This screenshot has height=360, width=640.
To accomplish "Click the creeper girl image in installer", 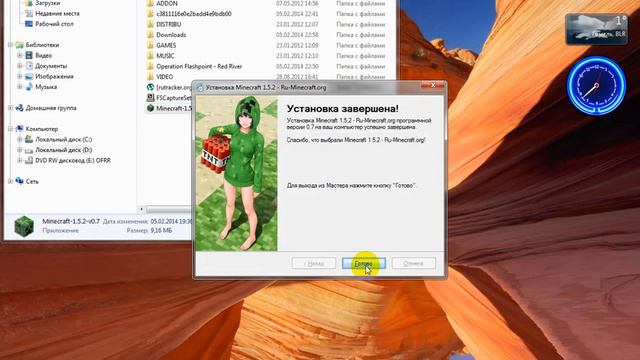I will coord(237,173).
